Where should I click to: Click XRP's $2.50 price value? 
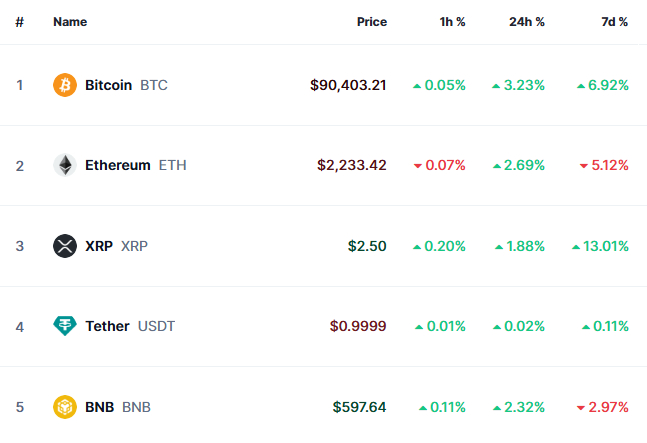point(367,246)
